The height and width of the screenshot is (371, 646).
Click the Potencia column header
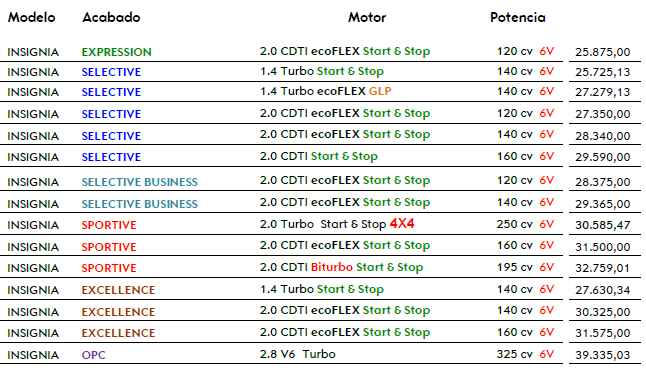click(x=517, y=17)
